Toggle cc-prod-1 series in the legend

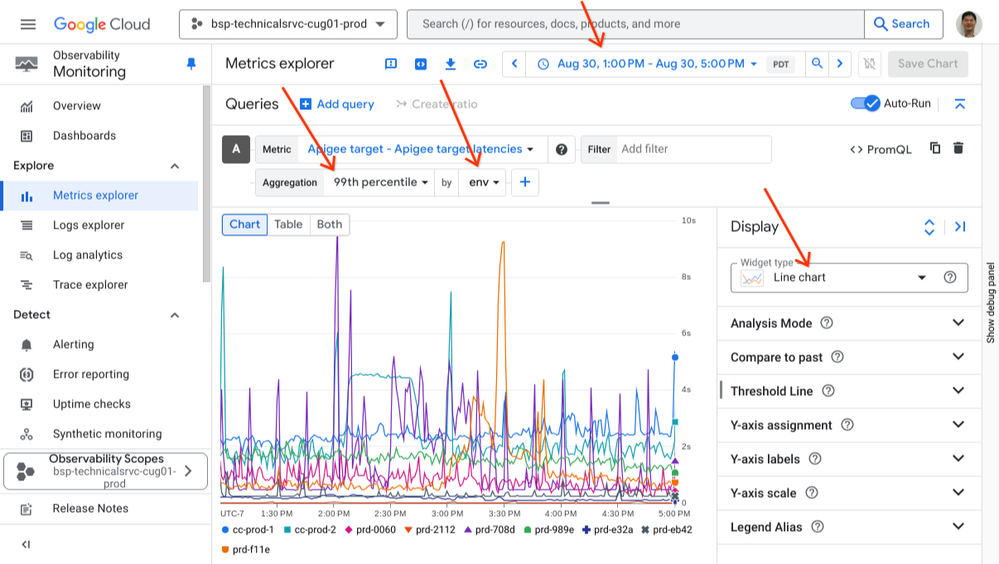pos(248,530)
